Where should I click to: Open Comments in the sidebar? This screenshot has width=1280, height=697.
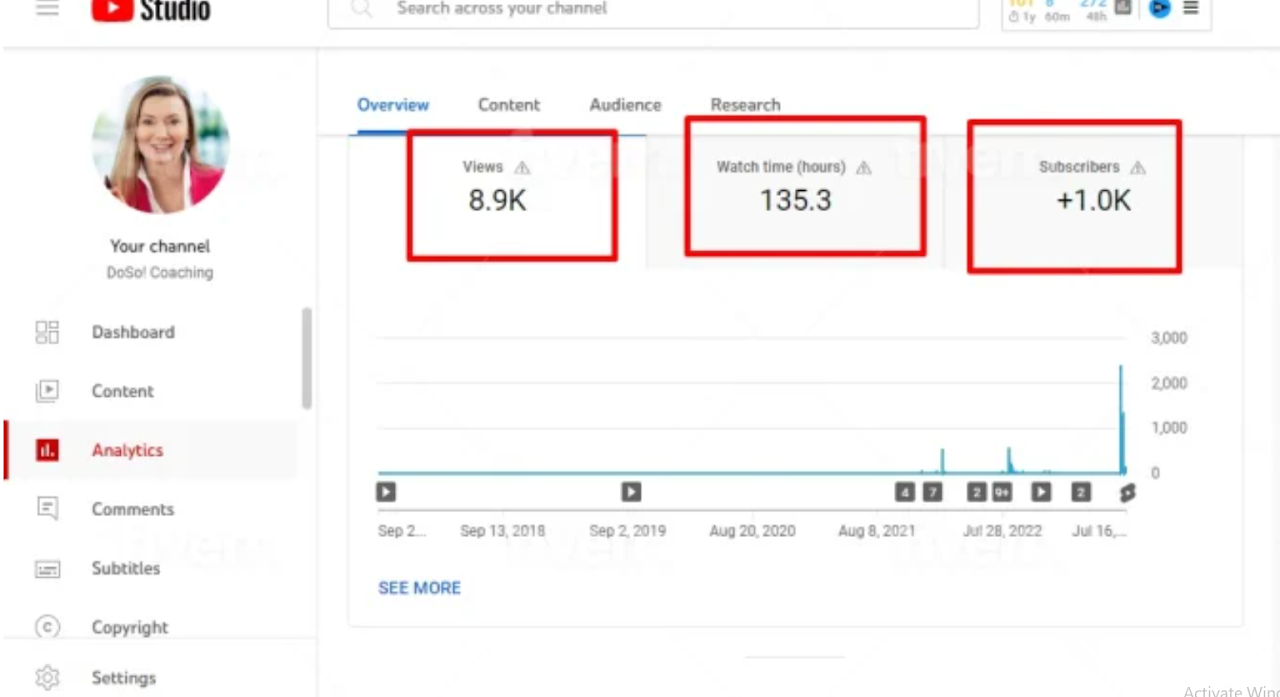pos(132,509)
